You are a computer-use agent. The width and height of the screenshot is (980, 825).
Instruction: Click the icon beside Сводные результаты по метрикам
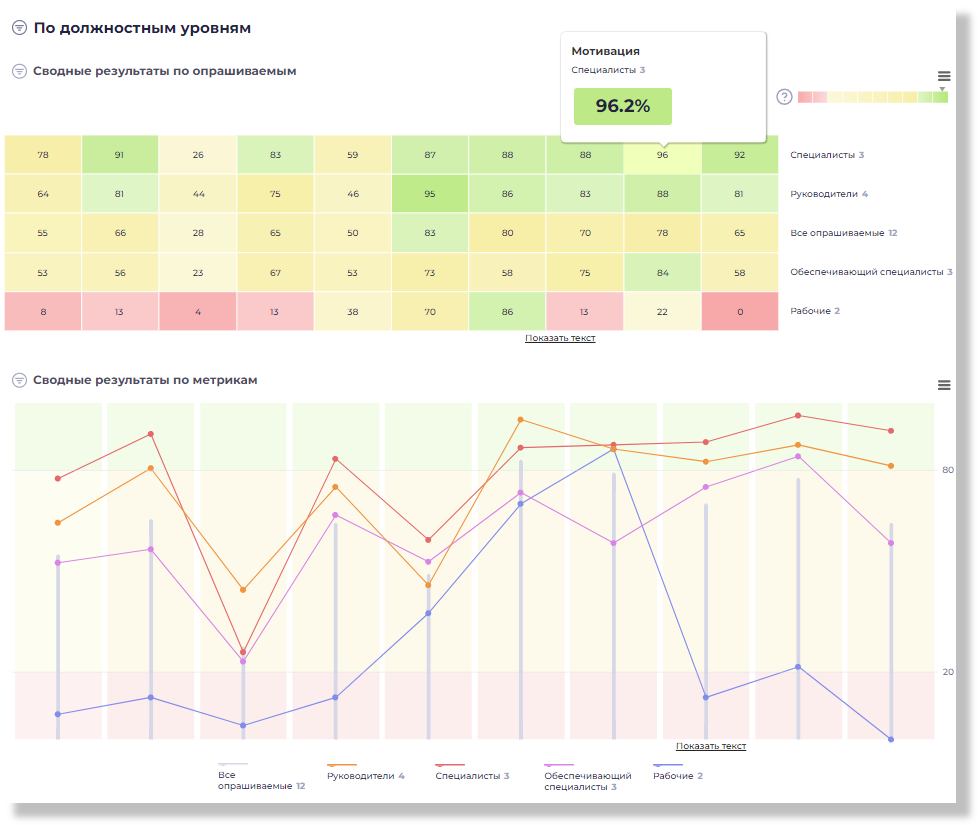point(19,380)
